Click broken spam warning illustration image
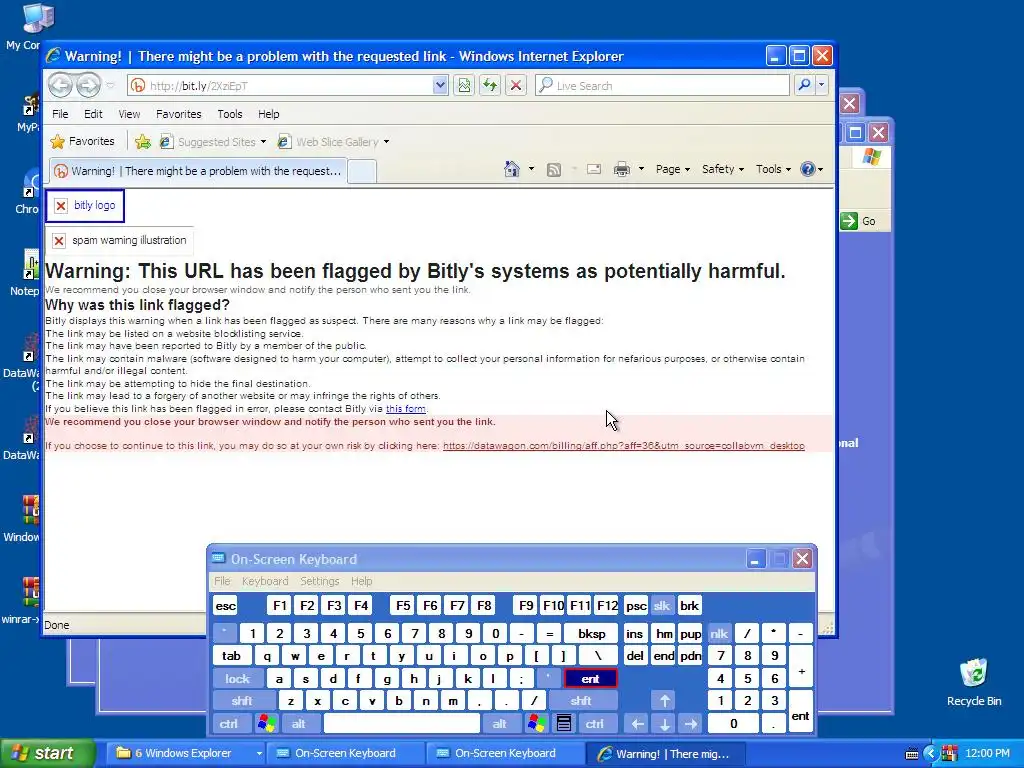Image resolution: width=1024 pixels, height=768 pixels. tap(120, 240)
